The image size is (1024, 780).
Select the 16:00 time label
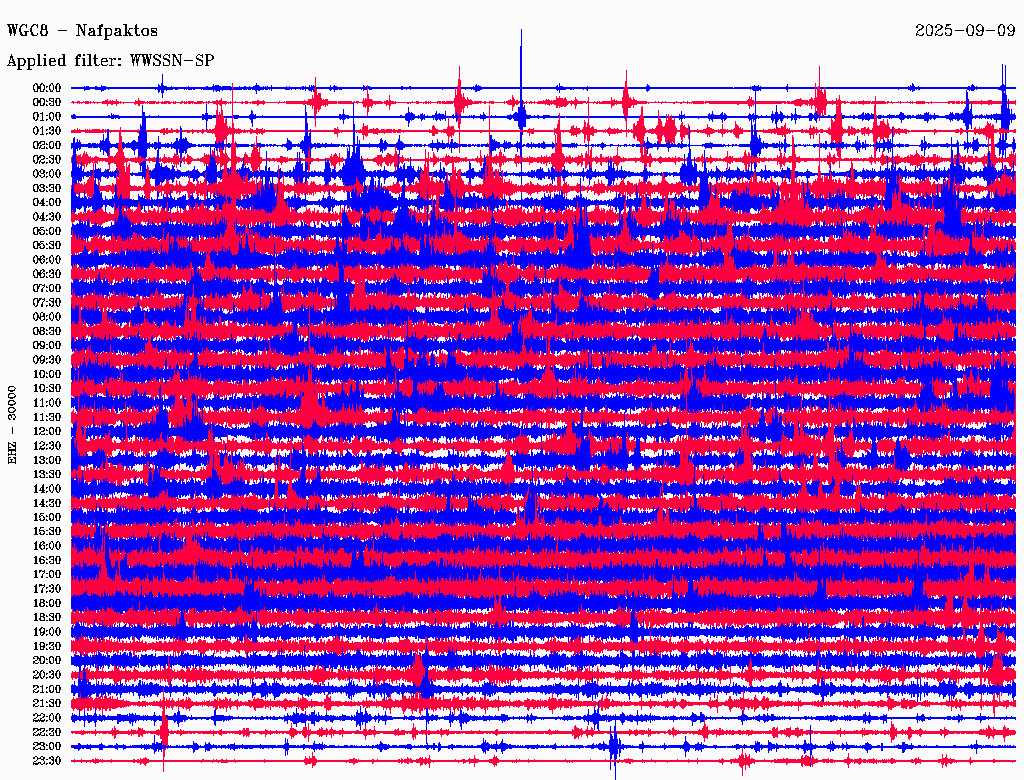(x=47, y=546)
